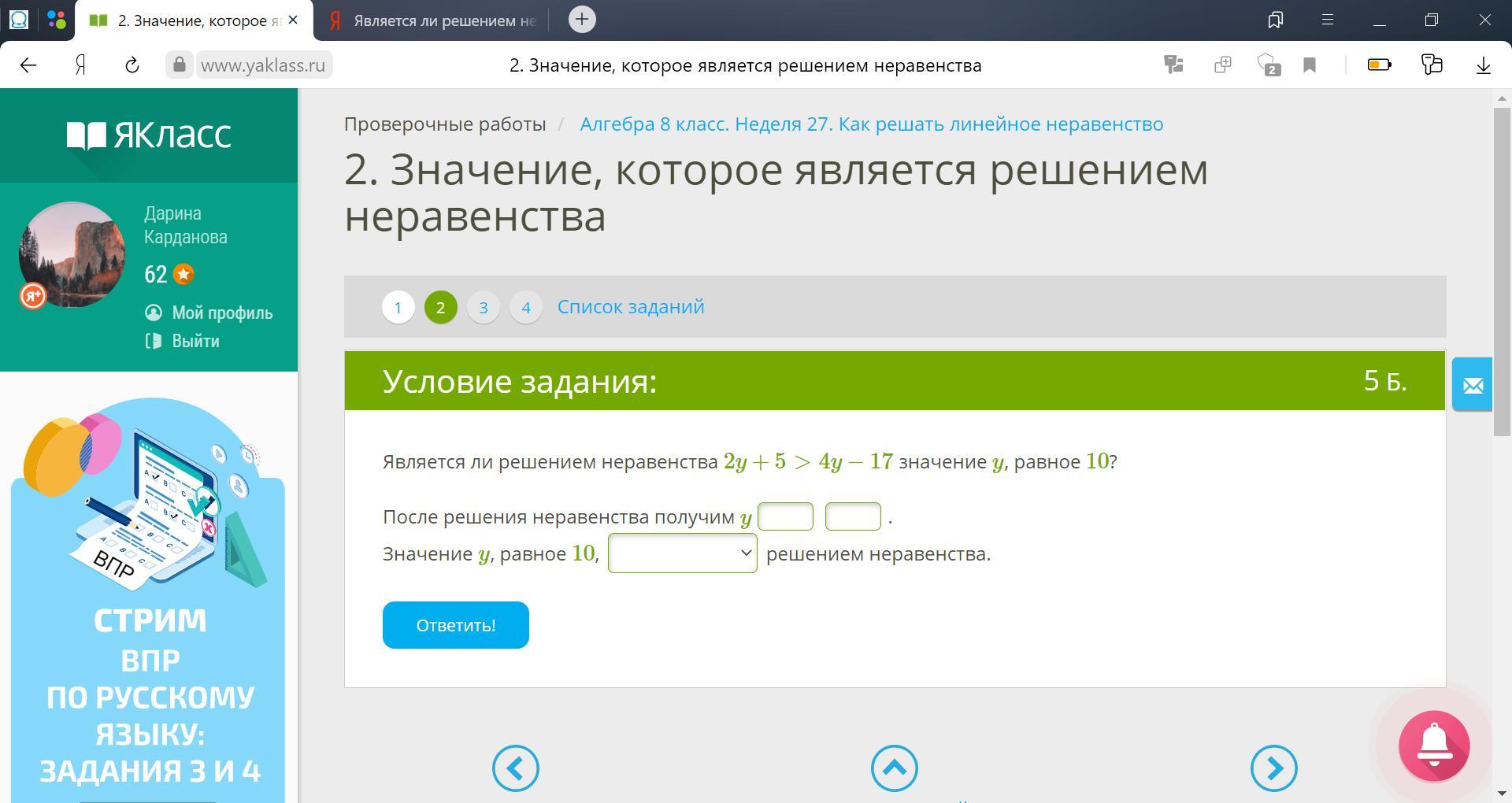Viewport: 1512px width, 803px height.
Task: Click the second answer input box
Action: (x=853, y=516)
